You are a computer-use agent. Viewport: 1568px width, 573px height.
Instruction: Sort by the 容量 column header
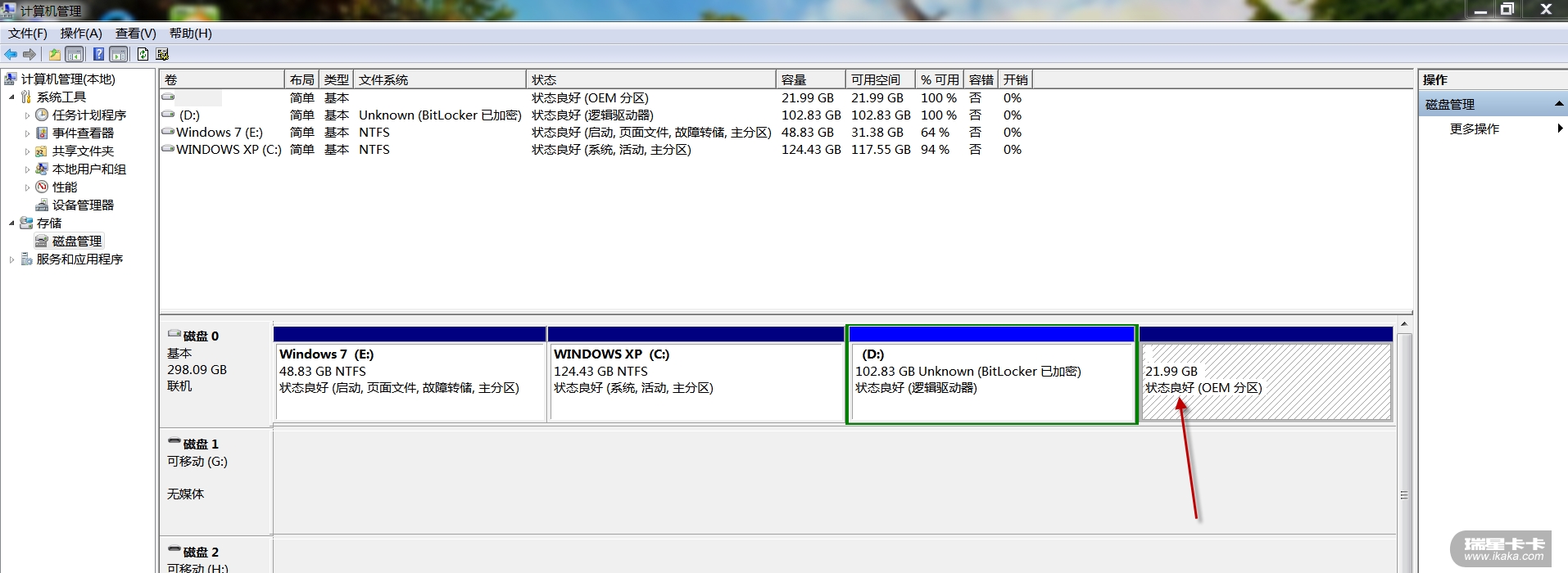pos(811,79)
